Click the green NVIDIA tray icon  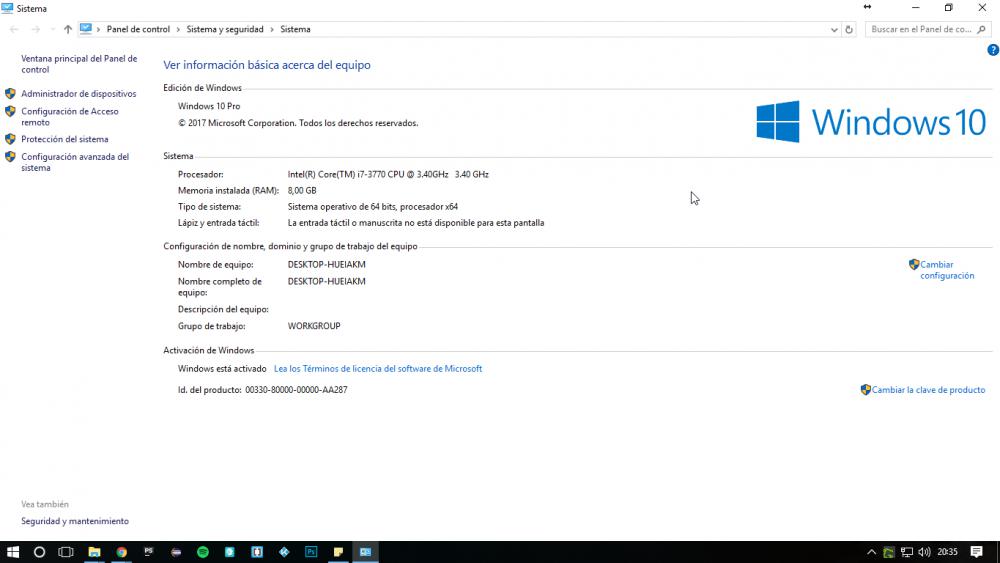coord(888,552)
